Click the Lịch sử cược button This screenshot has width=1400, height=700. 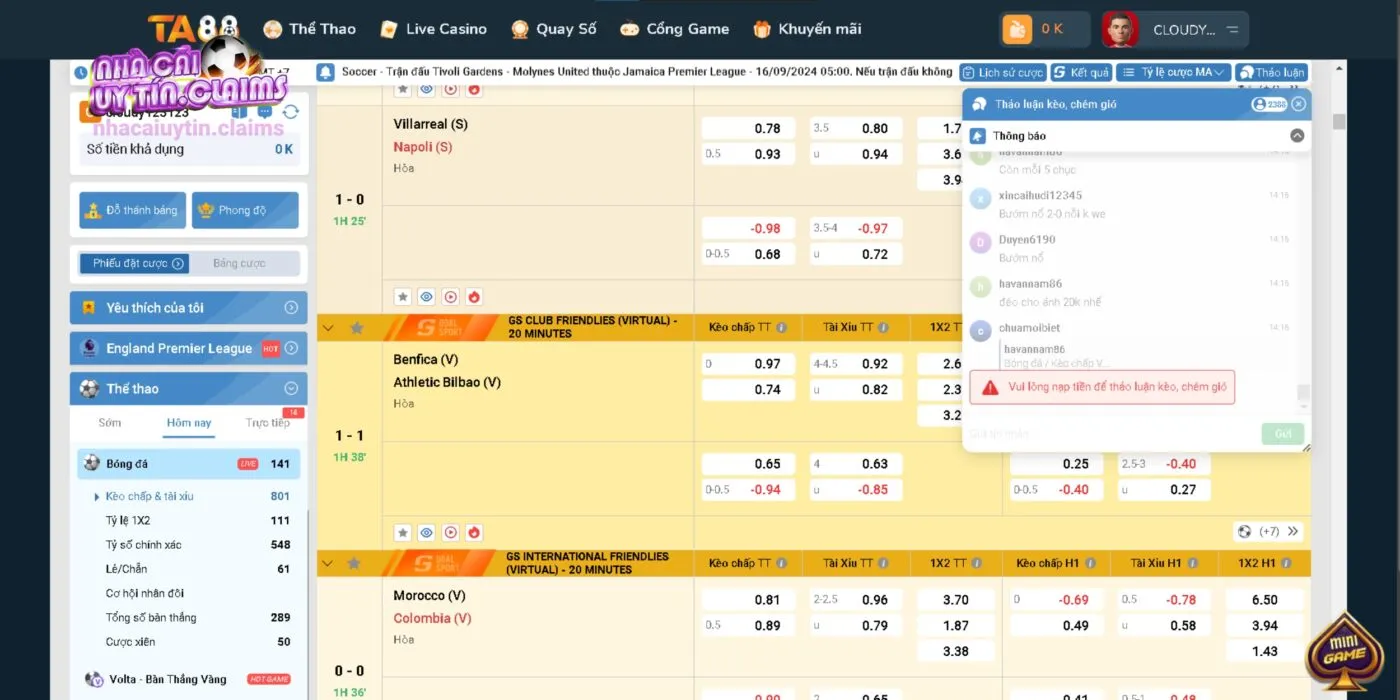pos(1002,72)
